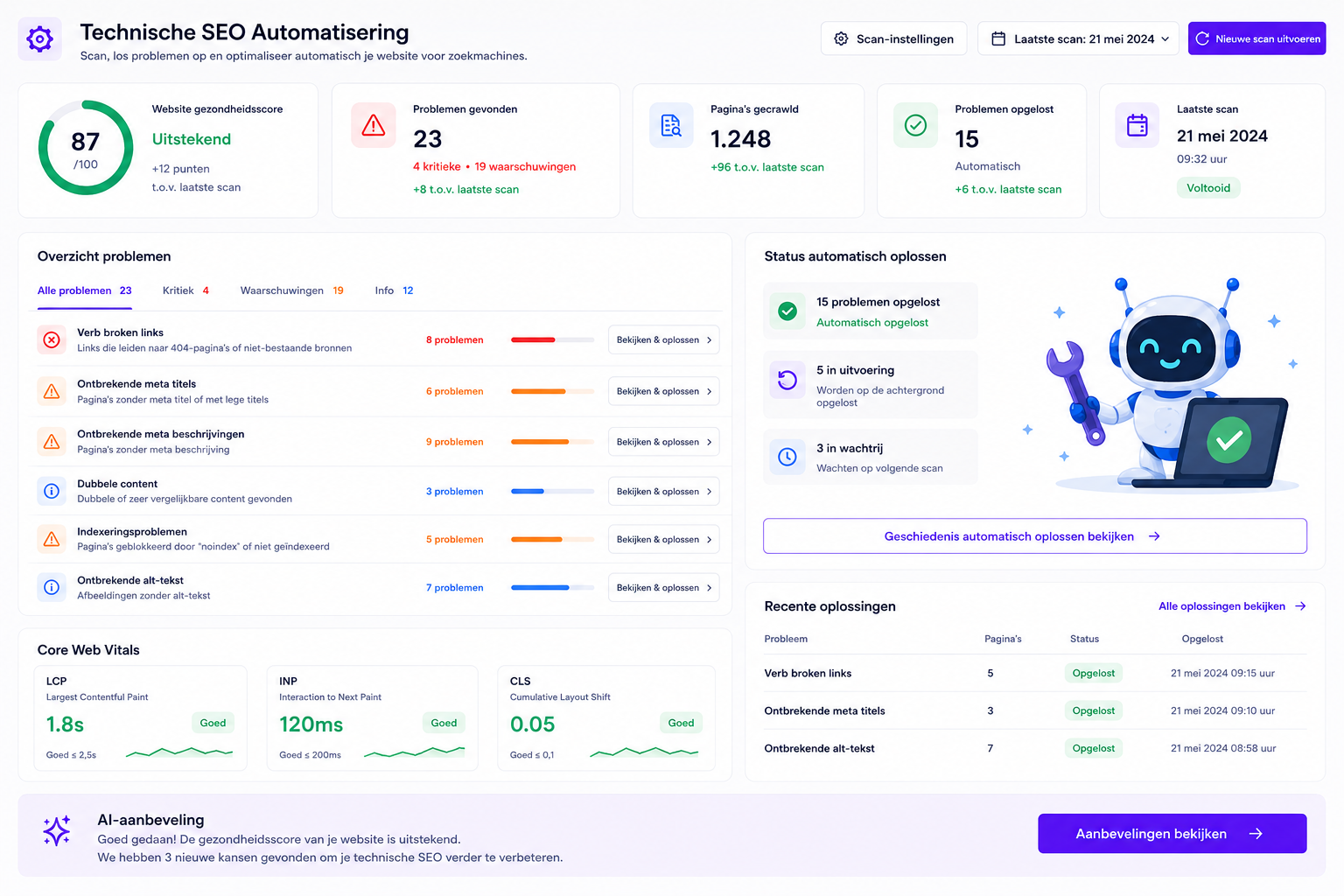Screen dimensions: 1344x896
Task: Switch to the Kritiek tab
Action: click(185, 290)
